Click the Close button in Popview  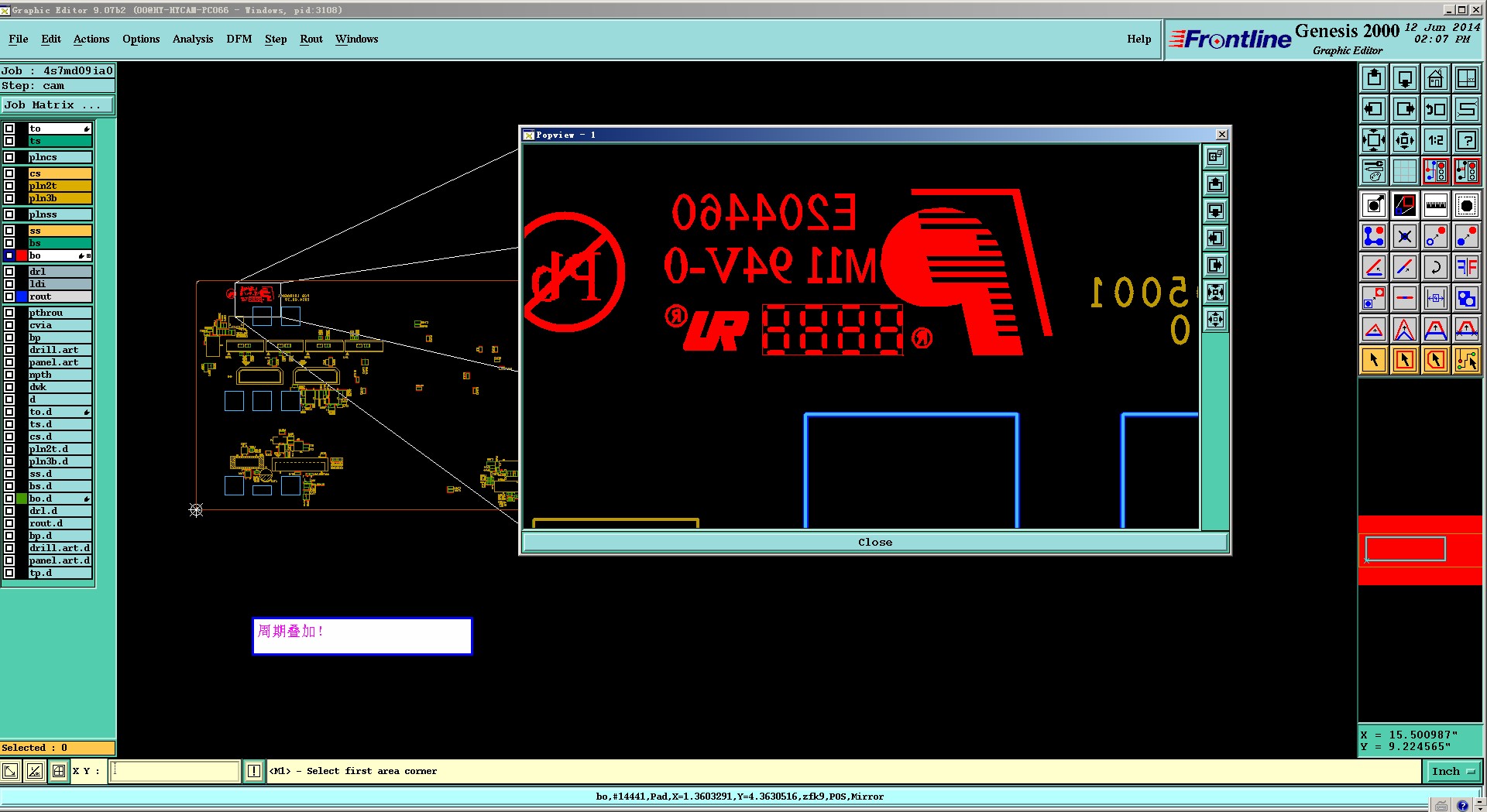(x=875, y=542)
